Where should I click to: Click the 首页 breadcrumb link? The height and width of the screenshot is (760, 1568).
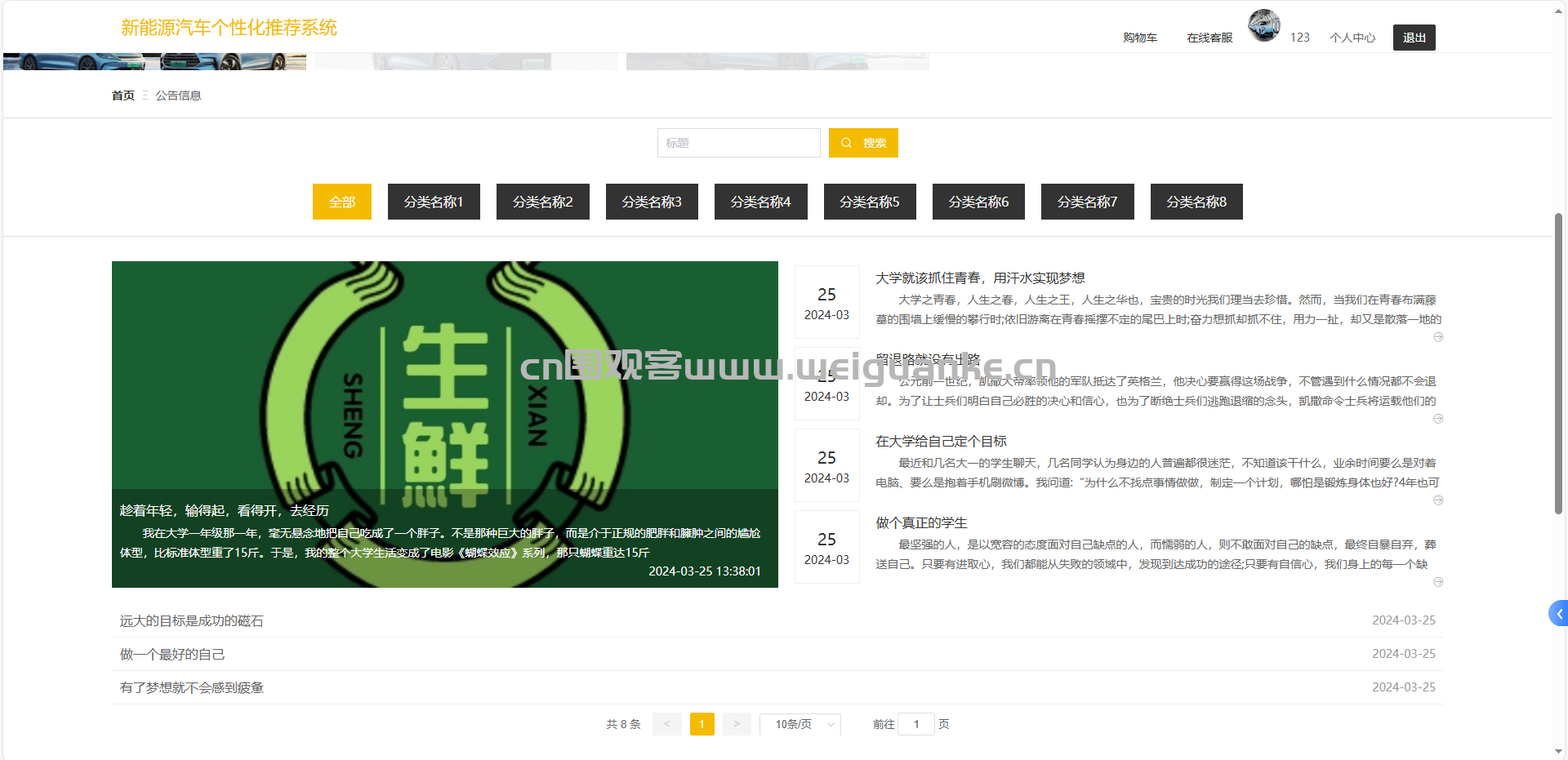(x=122, y=96)
